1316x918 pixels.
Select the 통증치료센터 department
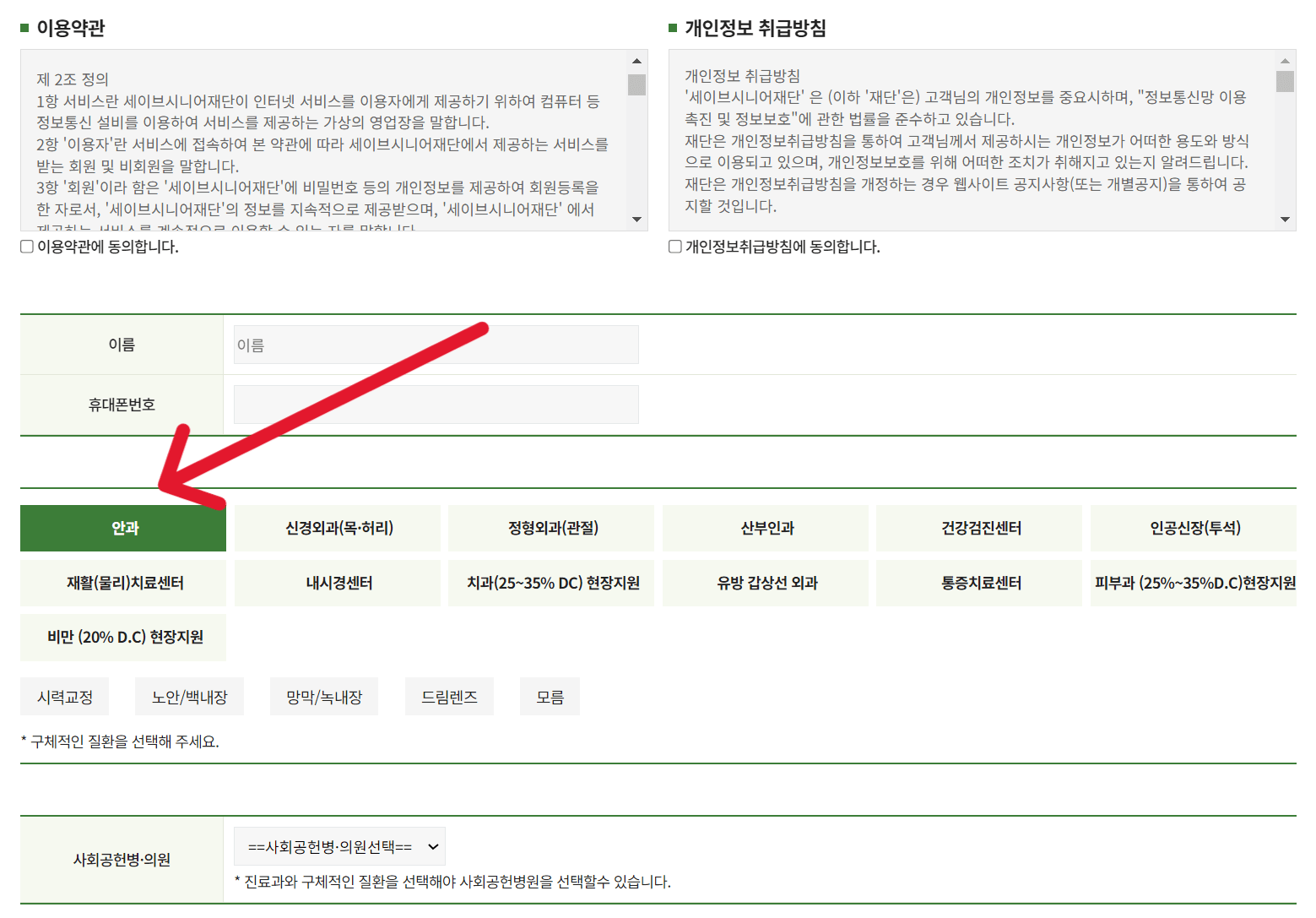point(979,583)
